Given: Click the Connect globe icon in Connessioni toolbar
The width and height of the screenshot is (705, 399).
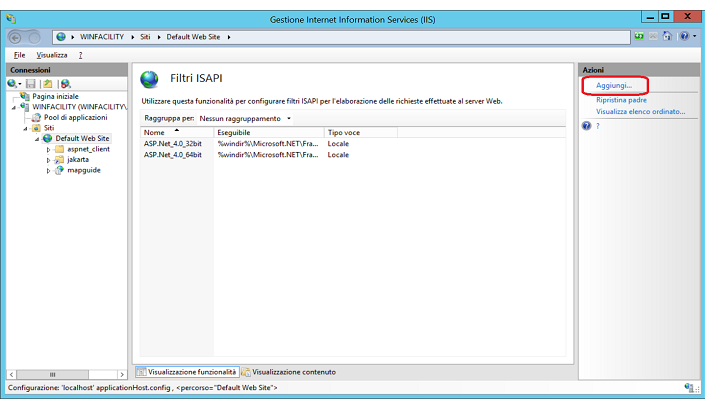Looking at the screenshot, I should tap(12, 84).
